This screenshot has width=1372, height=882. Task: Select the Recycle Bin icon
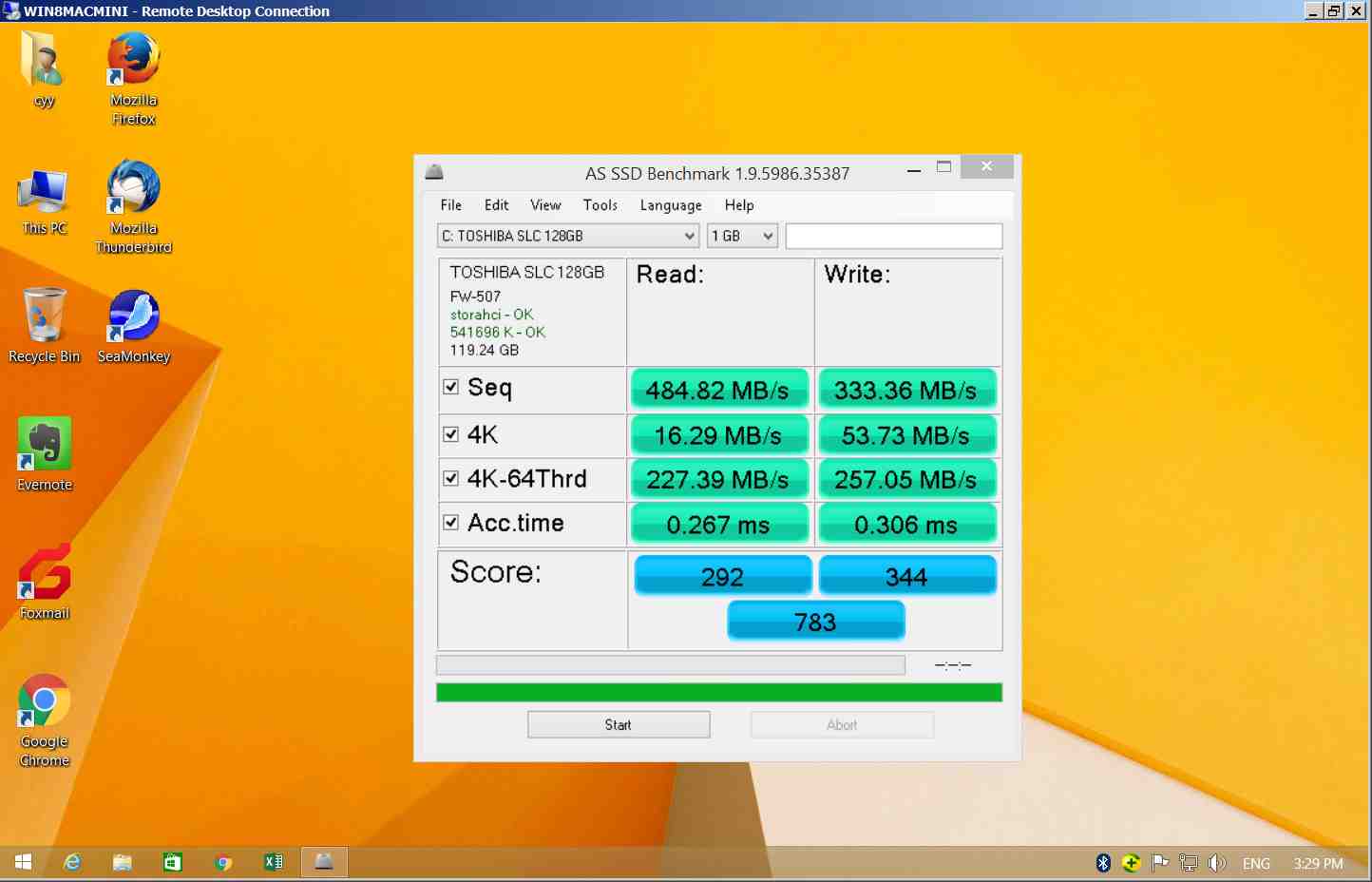[x=44, y=326]
